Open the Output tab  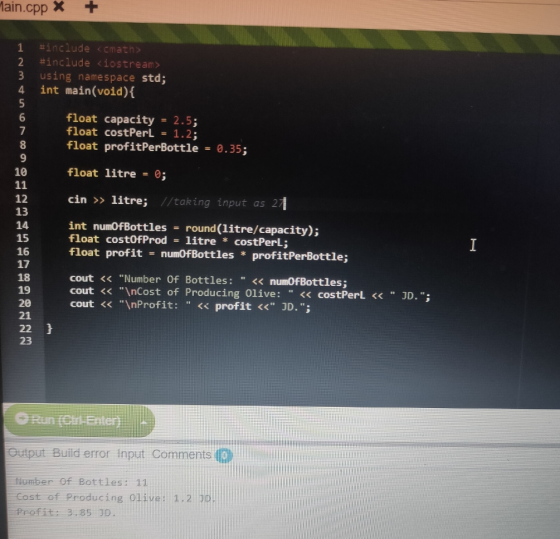click(x=27, y=453)
